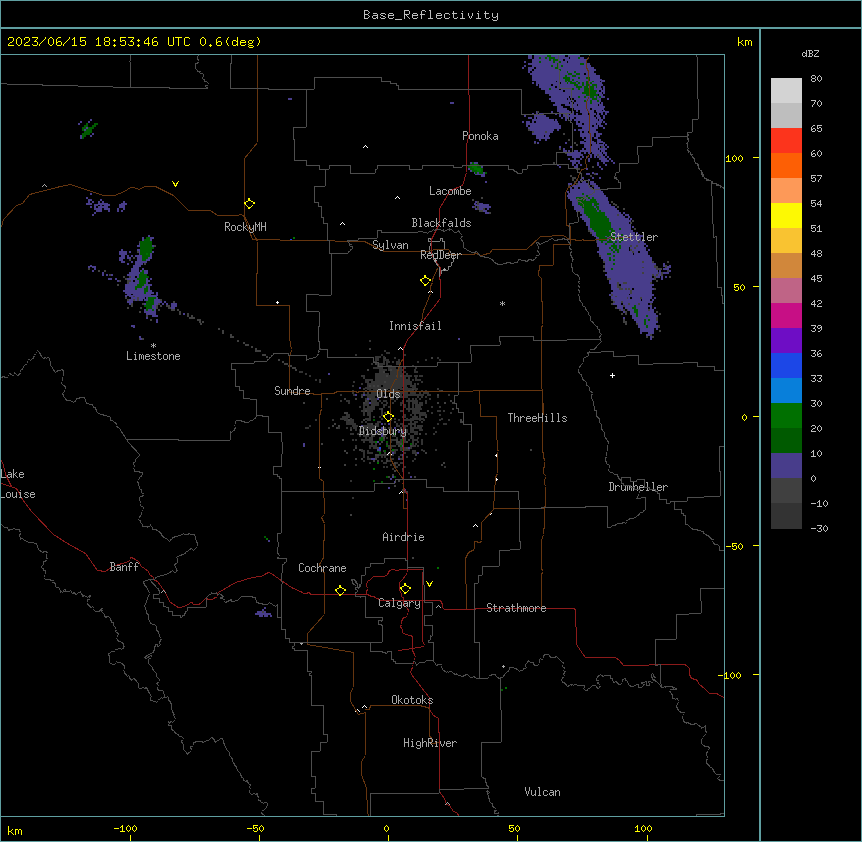Select the RedDeer city label
This screenshot has height=842, width=862.
click(x=440, y=255)
